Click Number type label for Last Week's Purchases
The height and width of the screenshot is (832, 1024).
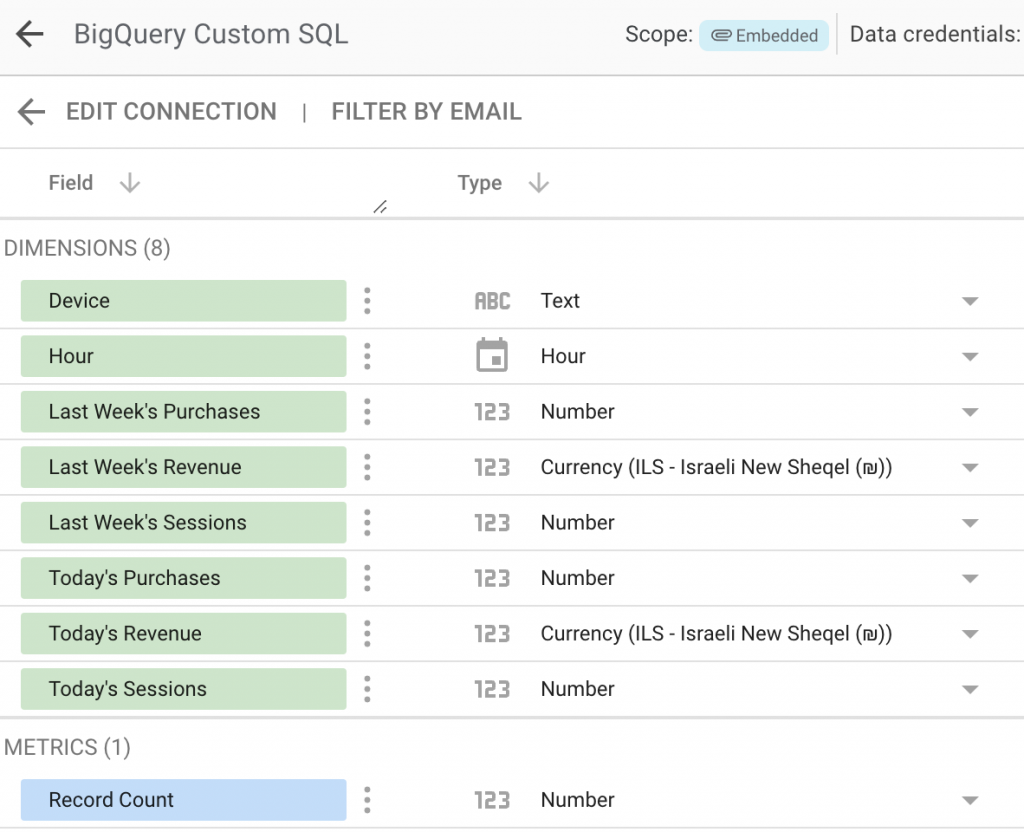578,412
